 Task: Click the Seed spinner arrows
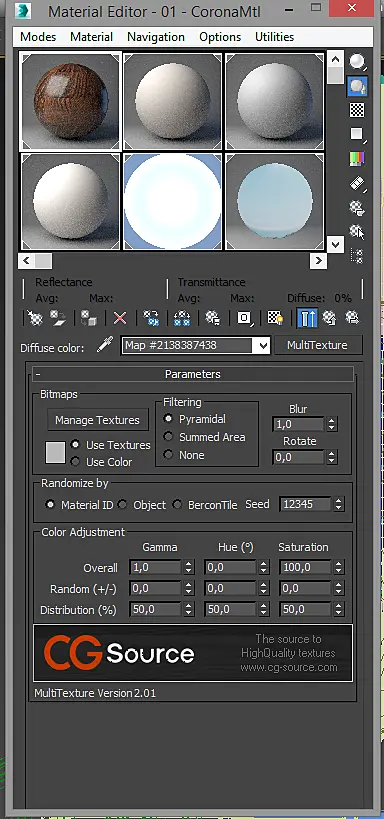[339, 504]
